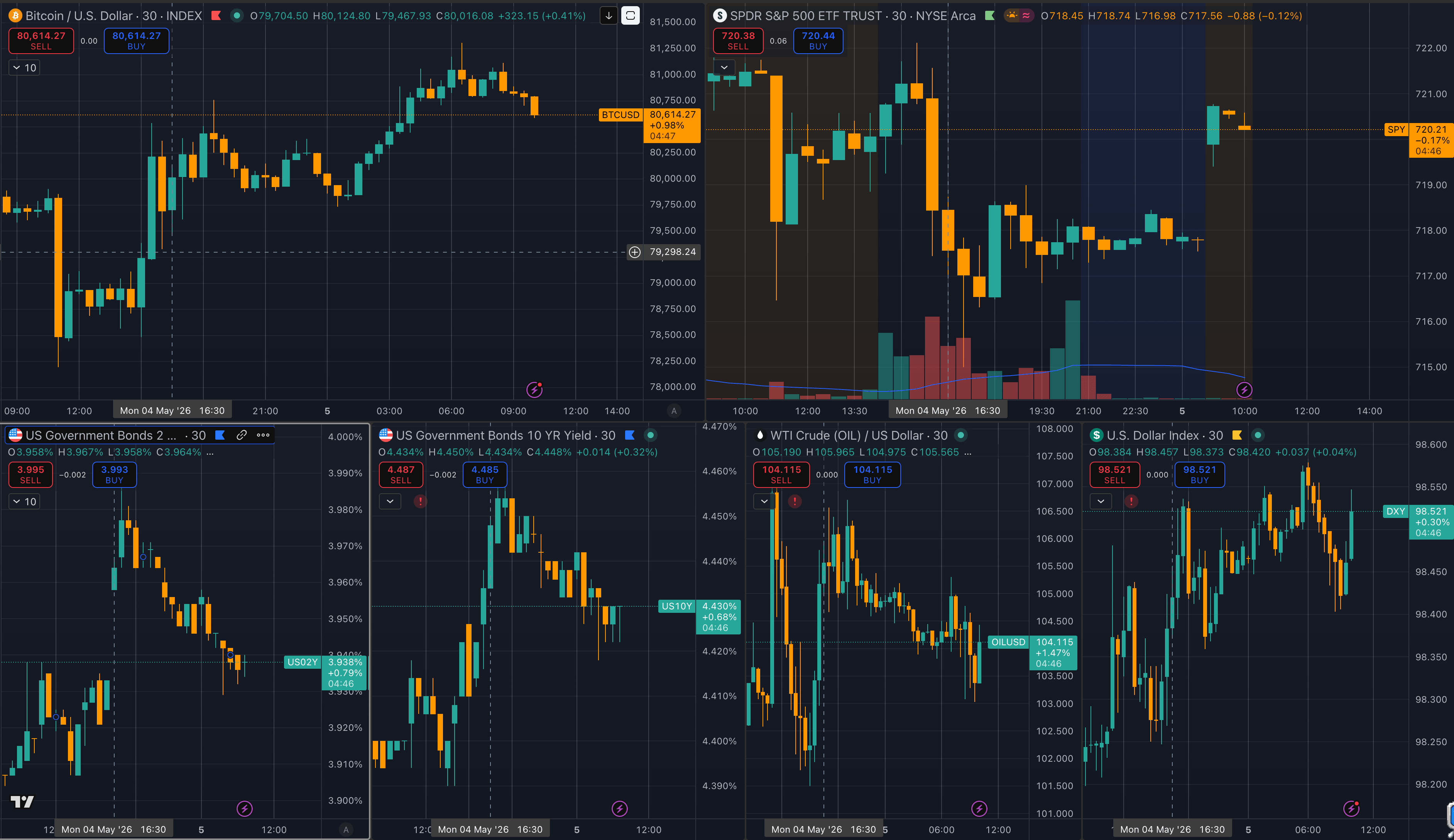Viewport: 1454px width, 840px height.
Task: Open the Bitcoin / U.S. Dollar symbol title
Action: pos(114,15)
